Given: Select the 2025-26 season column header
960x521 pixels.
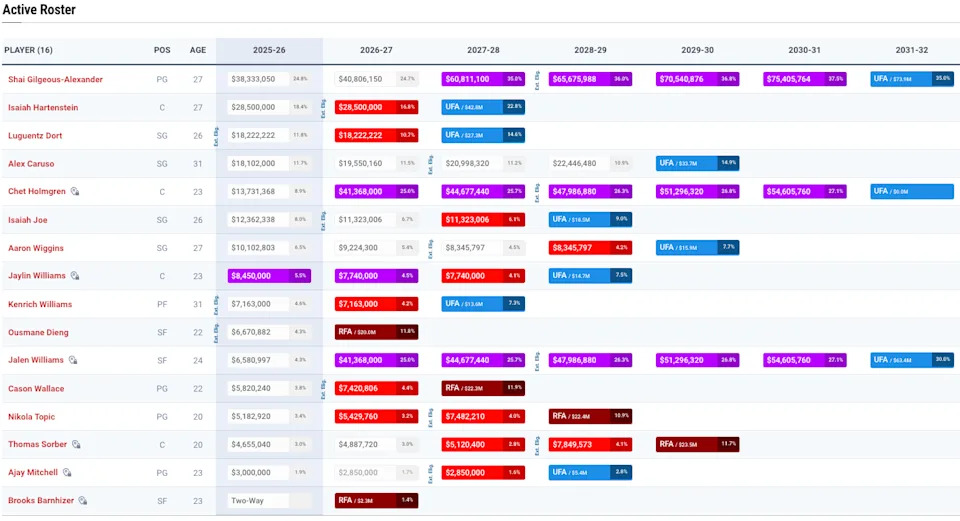Looking at the screenshot, I should pyautogui.click(x=269, y=50).
